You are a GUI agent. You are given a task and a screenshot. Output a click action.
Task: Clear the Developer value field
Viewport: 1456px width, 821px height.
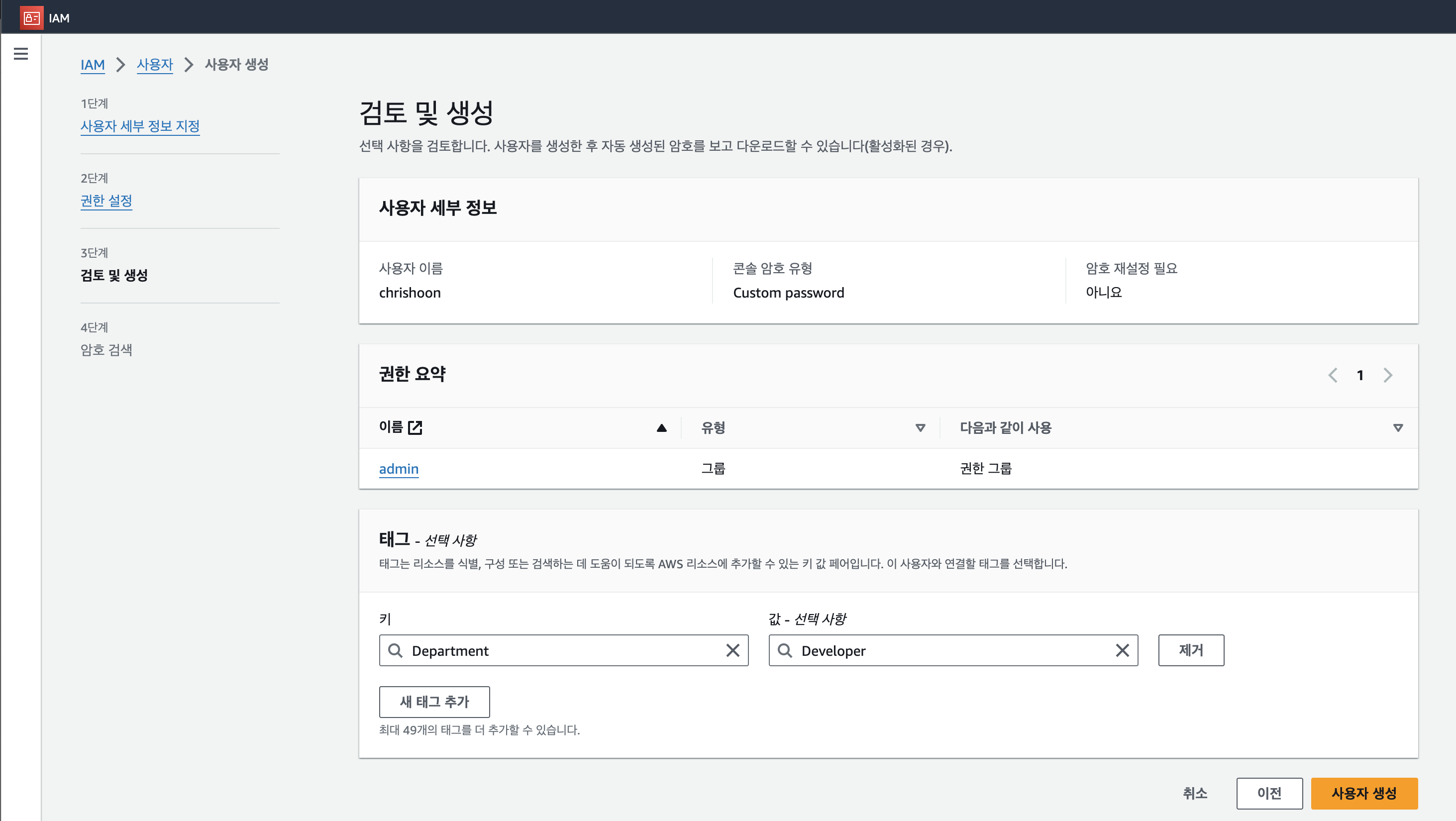1122,650
